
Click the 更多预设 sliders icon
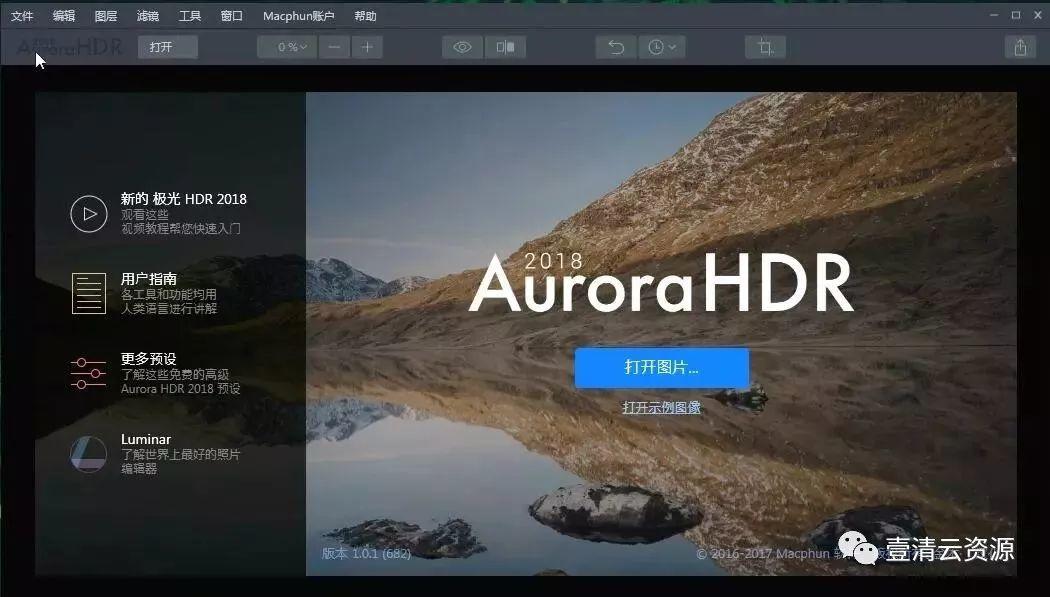[88, 373]
